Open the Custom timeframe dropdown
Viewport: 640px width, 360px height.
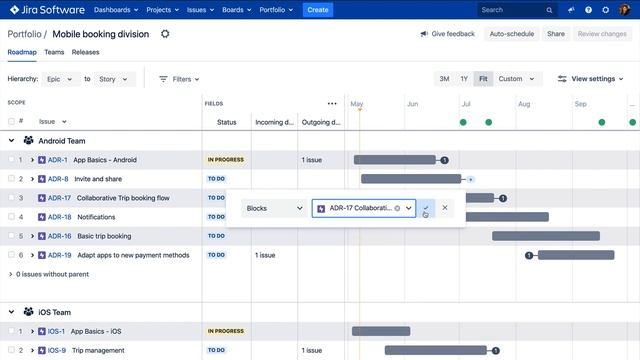(x=517, y=79)
